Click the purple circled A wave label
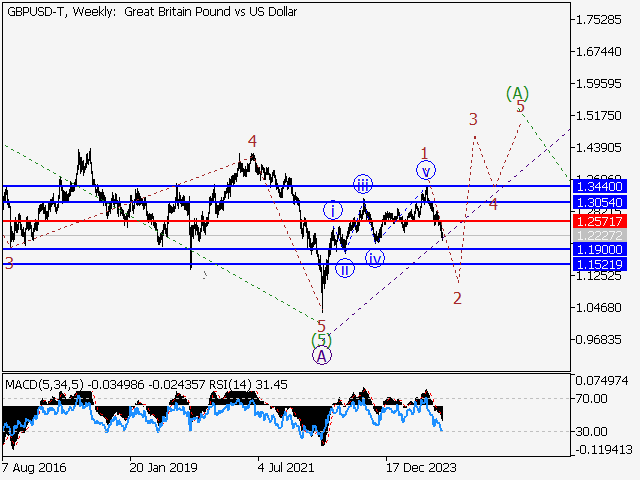 pyautogui.click(x=321, y=355)
